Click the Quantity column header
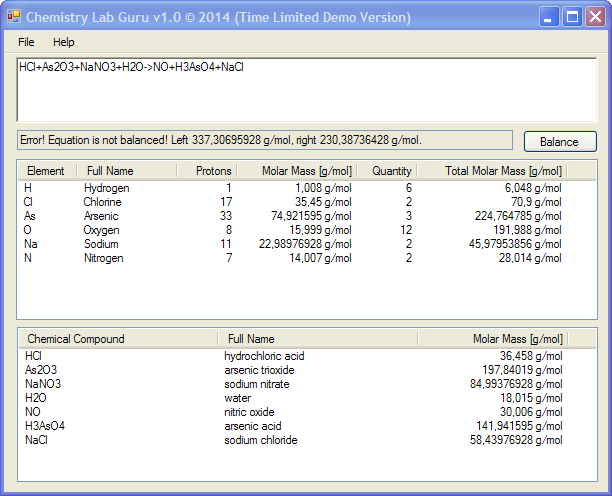 click(x=391, y=171)
